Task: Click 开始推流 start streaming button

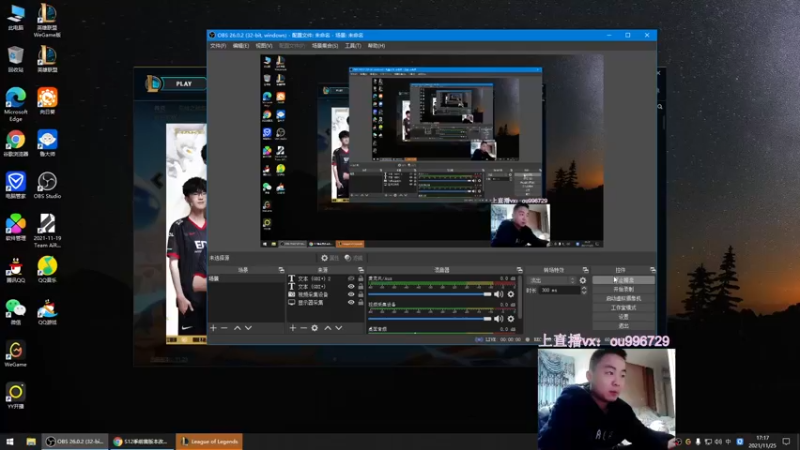Action: click(x=623, y=280)
